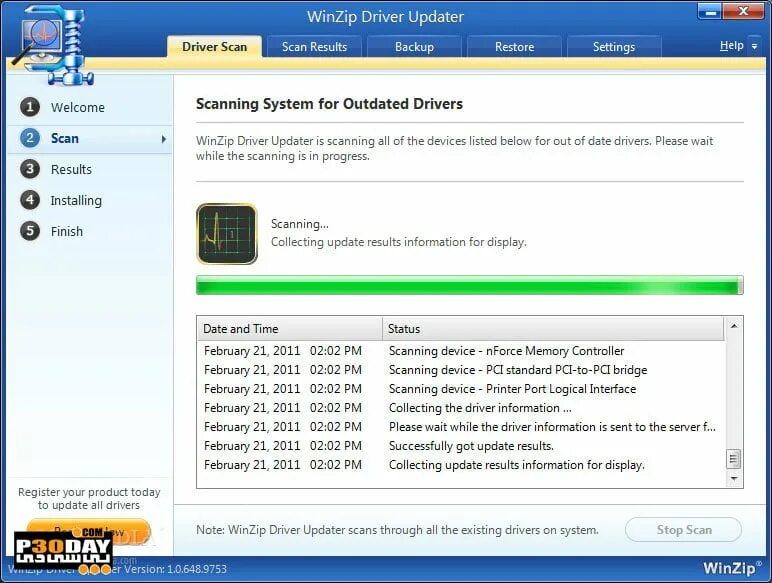Open the Backup tab
Viewport: 772px width, 583px height.
[x=414, y=47]
